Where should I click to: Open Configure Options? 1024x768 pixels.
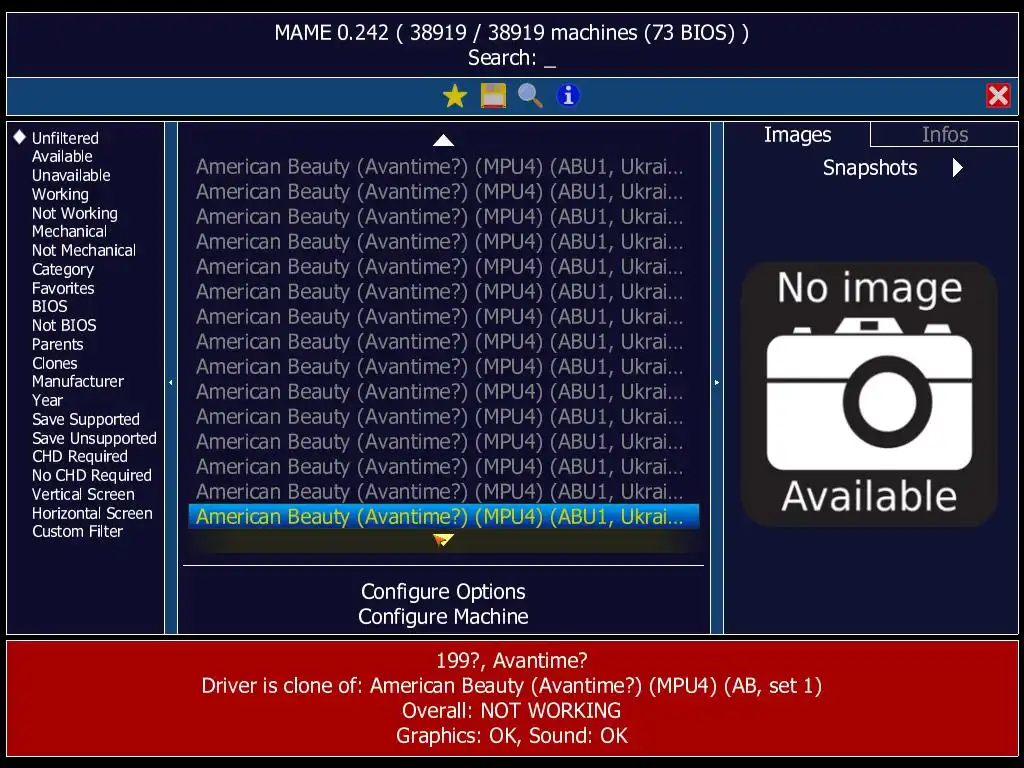pyautogui.click(x=443, y=592)
